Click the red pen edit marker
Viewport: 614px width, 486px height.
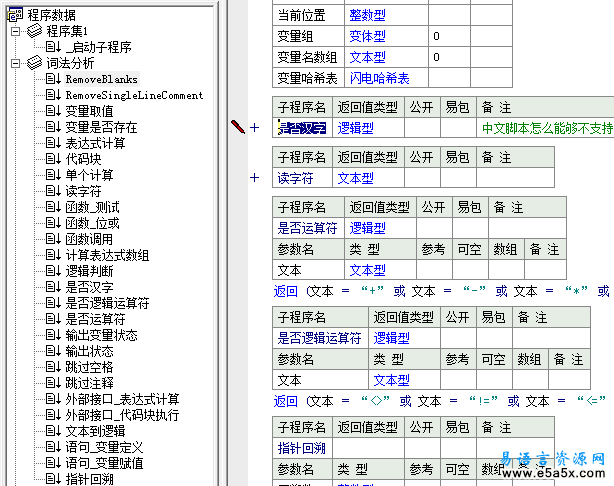click(238, 126)
